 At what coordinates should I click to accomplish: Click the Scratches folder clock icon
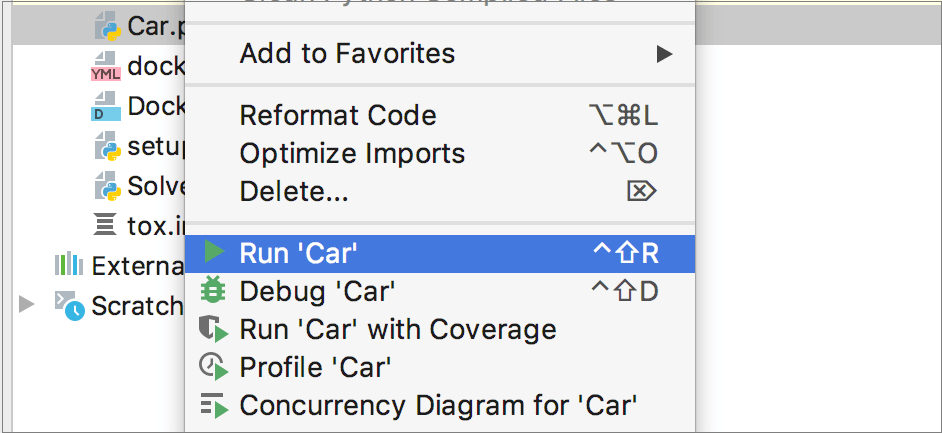(69, 305)
